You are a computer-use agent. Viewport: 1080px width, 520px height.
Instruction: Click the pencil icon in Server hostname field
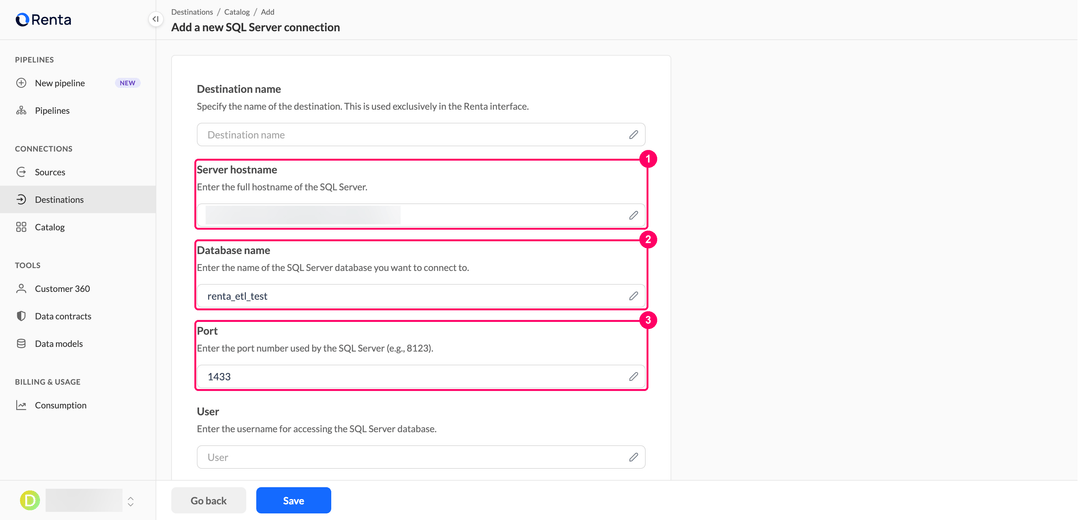click(x=634, y=216)
